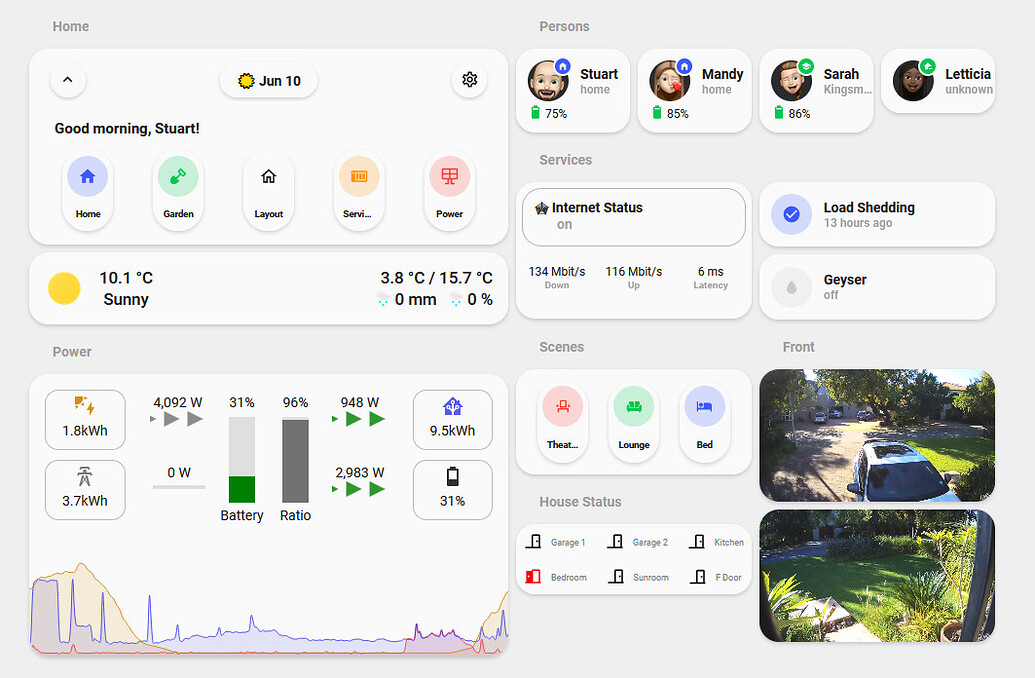
Task: Toggle the Internet Status service
Action: tap(633, 216)
